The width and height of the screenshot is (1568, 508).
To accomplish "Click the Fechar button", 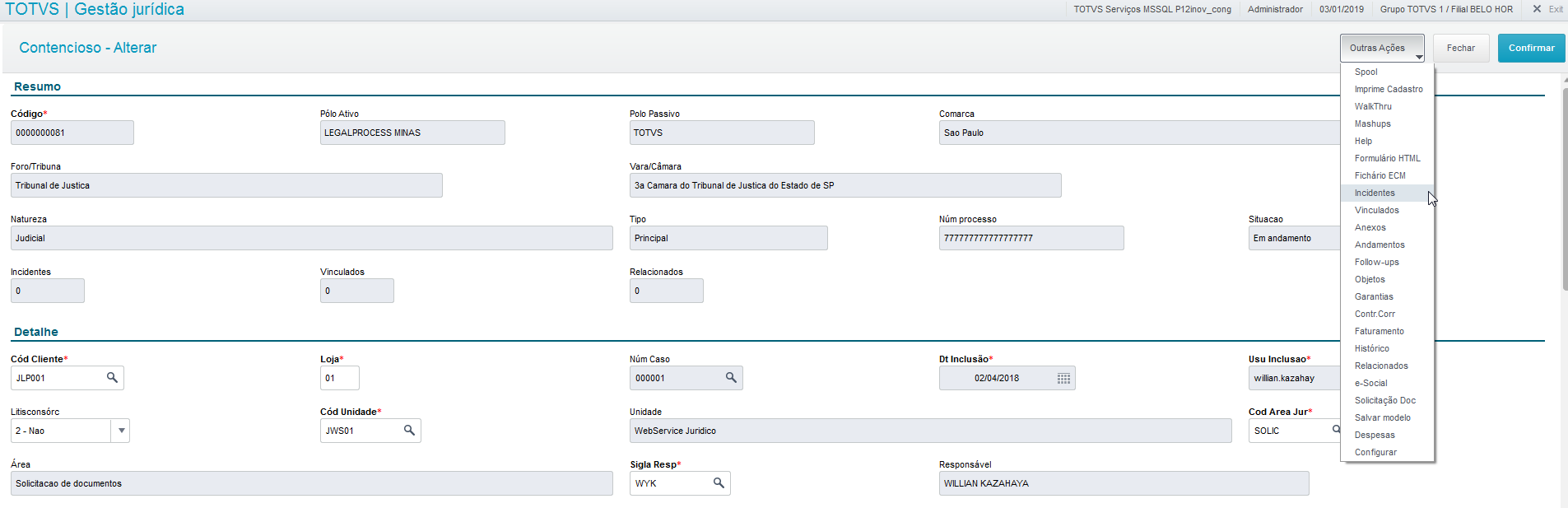I will click(1460, 48).
